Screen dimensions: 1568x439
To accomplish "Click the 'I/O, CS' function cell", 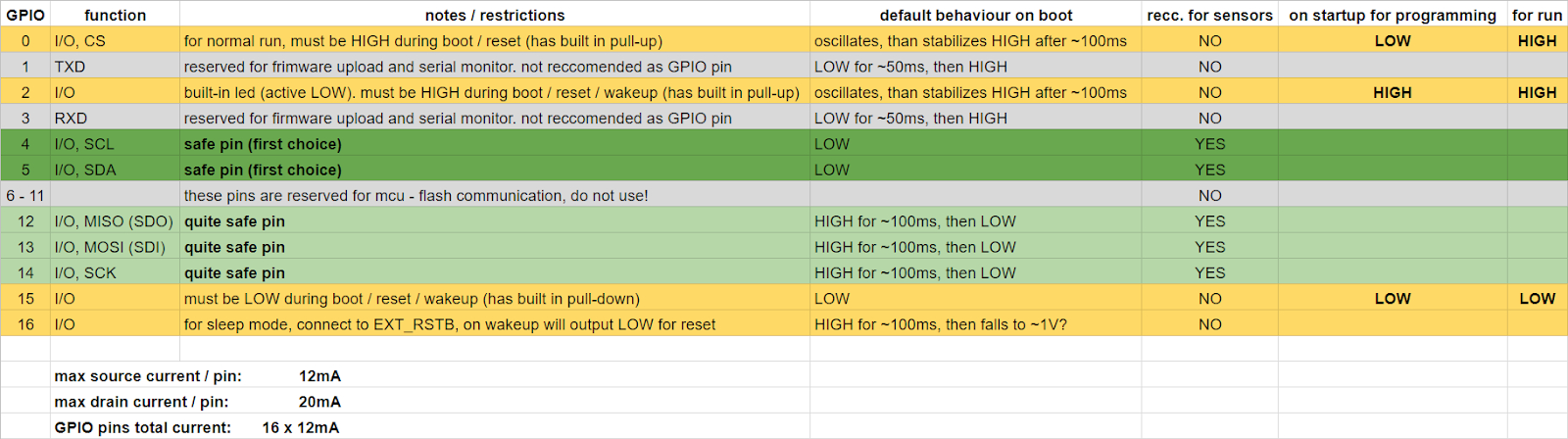I will pyautogui.click(x=115, y=41).
